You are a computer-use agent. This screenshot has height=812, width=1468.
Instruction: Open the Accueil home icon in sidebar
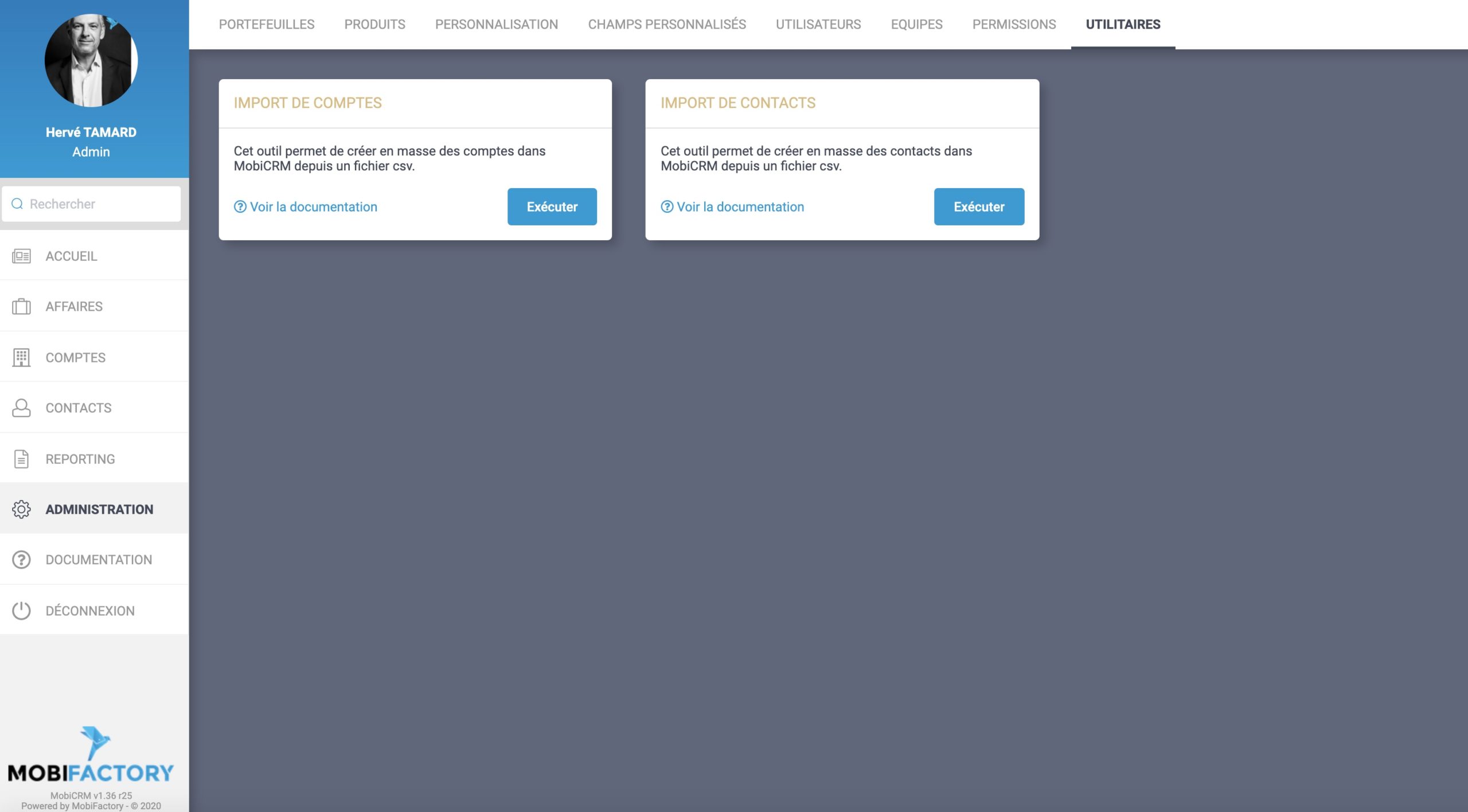(21, 256)
